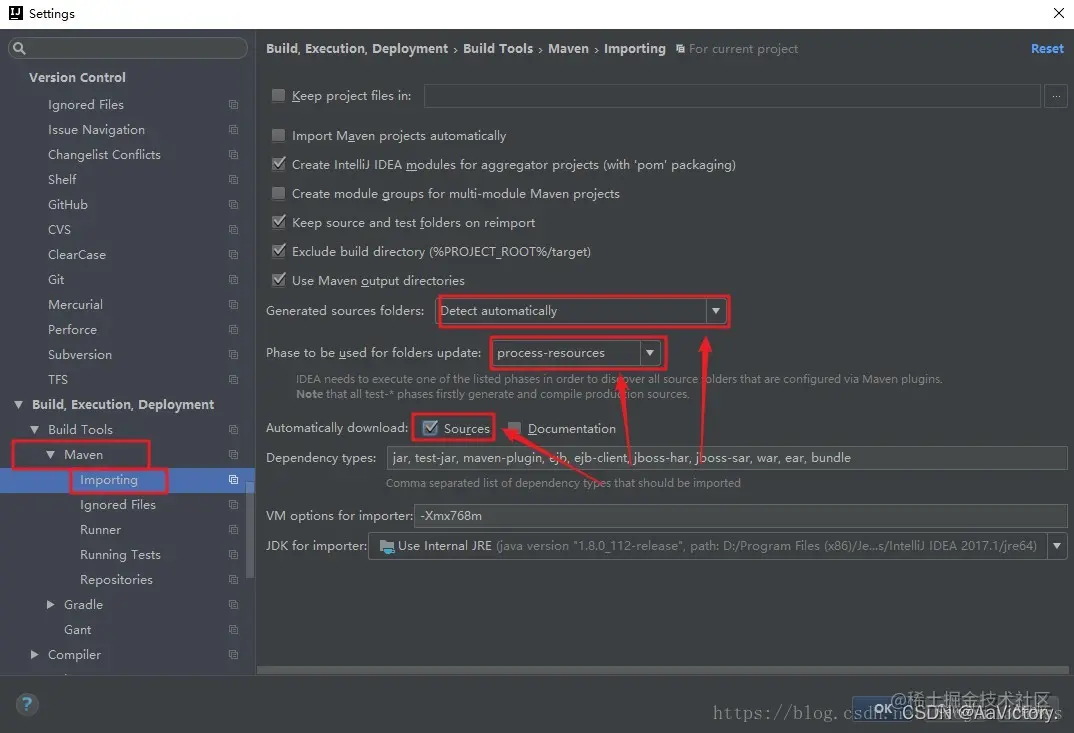
Task: Open the Phase for folders update dropdown
Action: (649, 353)
